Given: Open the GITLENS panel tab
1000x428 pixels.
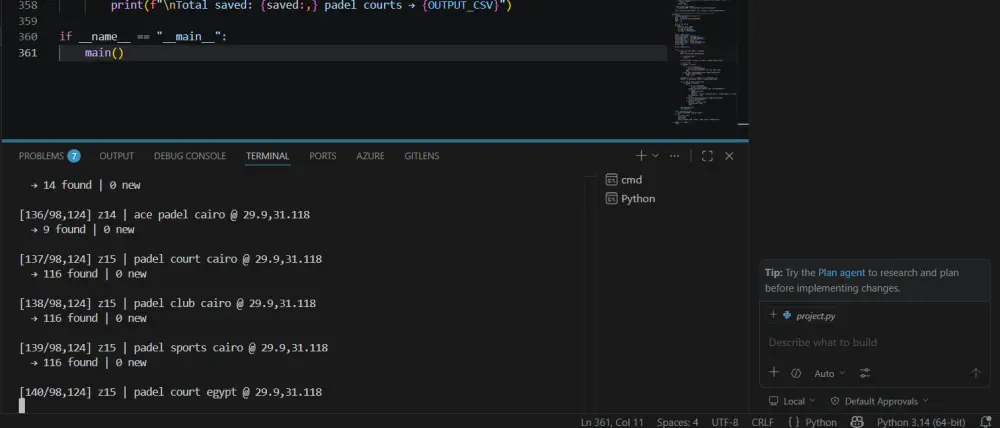Looking at the screenshot, I should point(422,156).
